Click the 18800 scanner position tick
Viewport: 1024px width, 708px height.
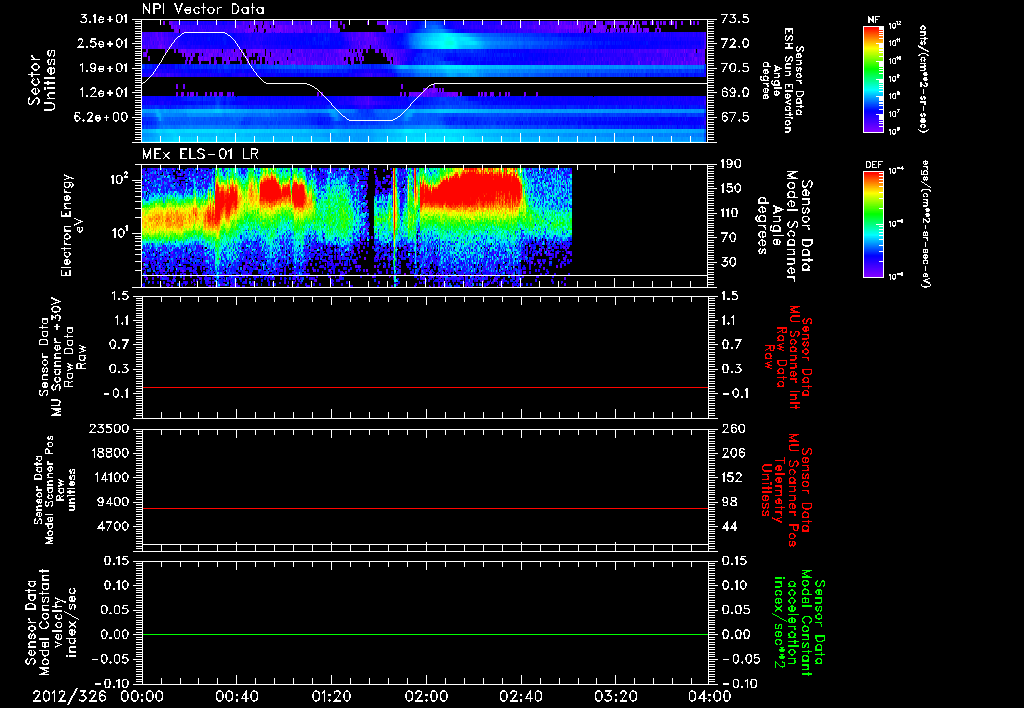110,453
